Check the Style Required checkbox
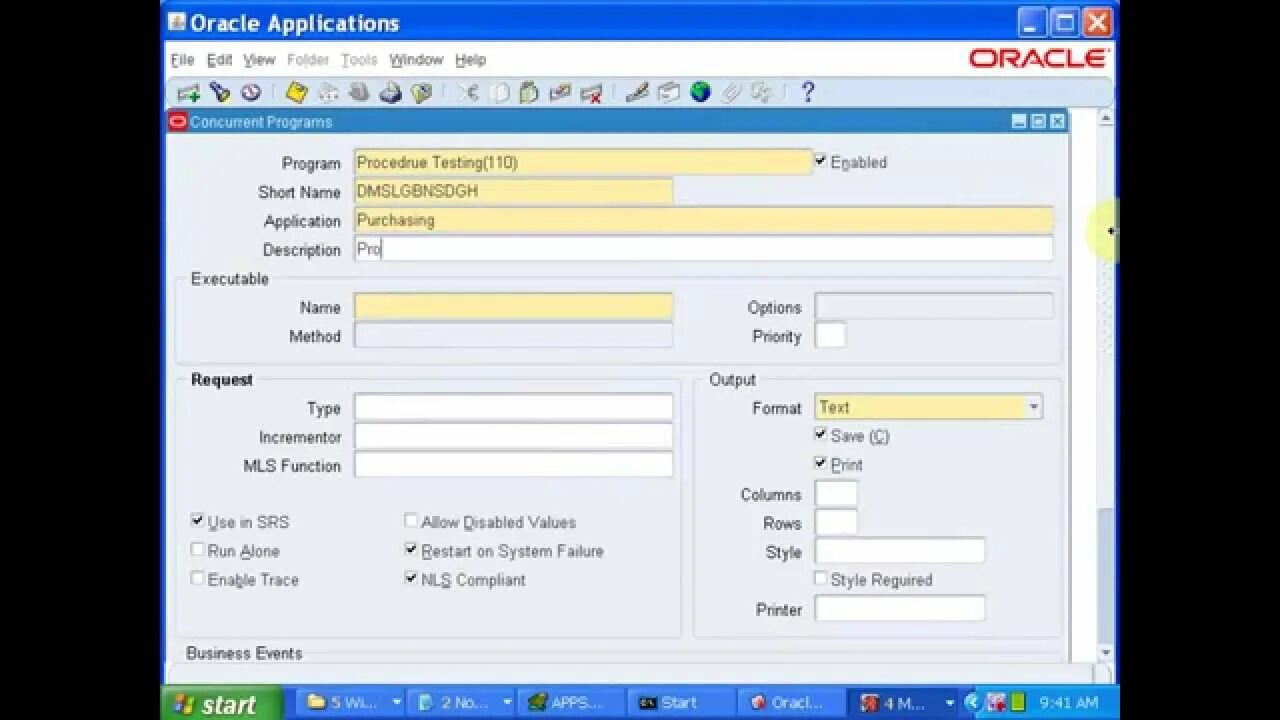Image resolution: width=1280 pixels, height=720 pixels. point(820,578)
